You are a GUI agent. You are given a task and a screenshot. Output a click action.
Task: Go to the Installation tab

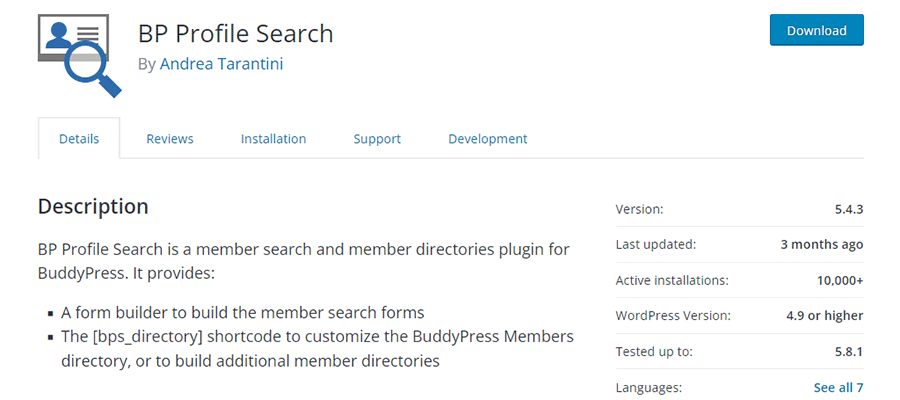(273, 139)
